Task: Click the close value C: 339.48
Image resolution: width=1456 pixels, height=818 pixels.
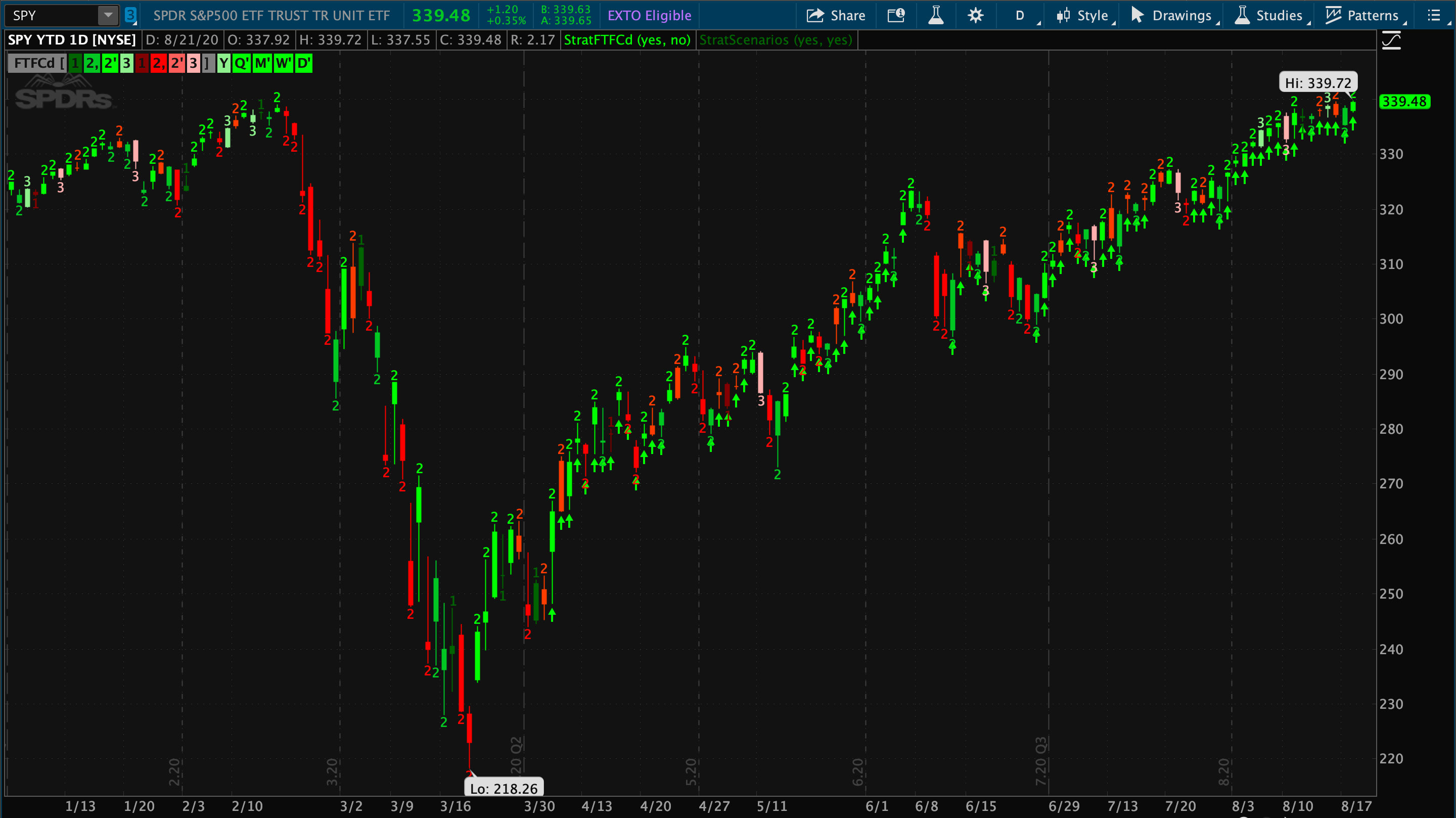Action: coord(470,40)
